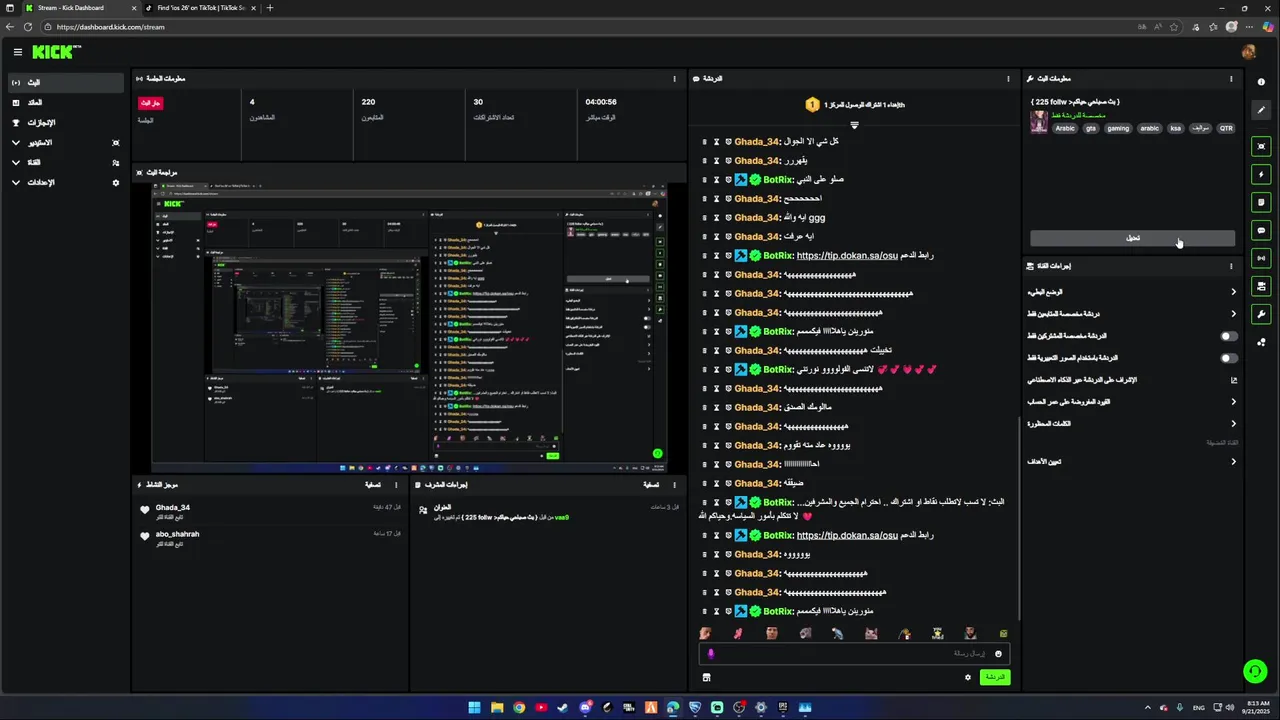
Task: Expand the followers-only chat row
Action: tap(1132, 314)
